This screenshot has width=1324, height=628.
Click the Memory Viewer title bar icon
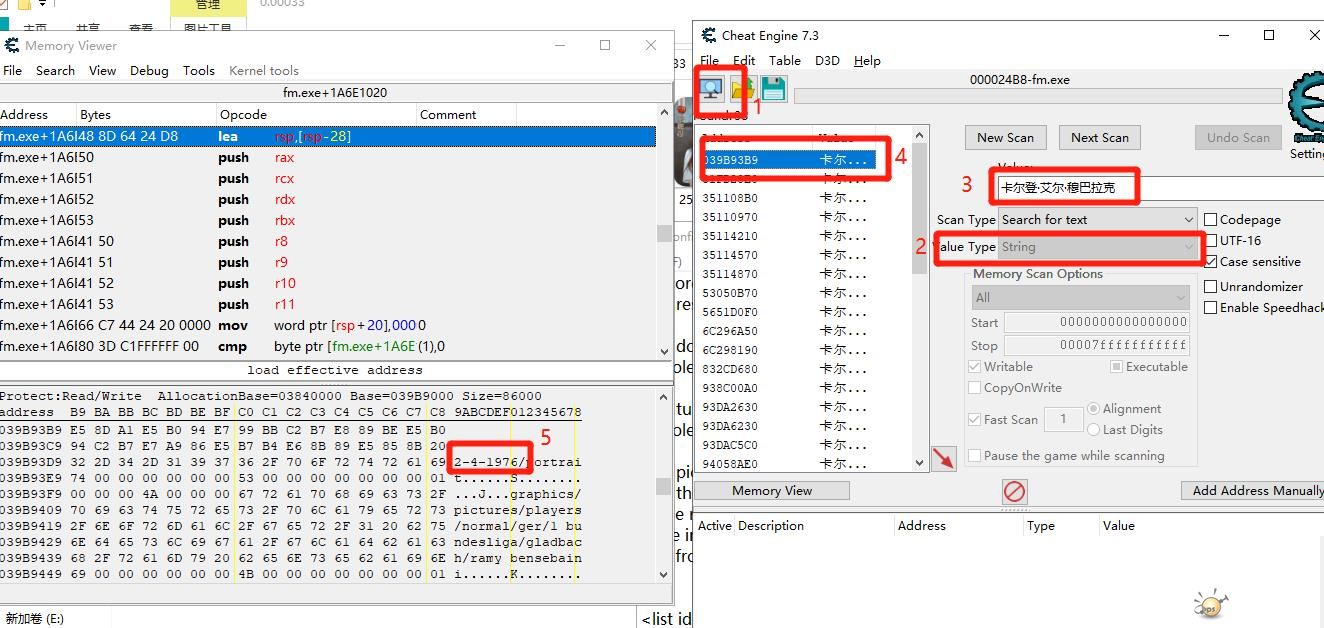12,45
